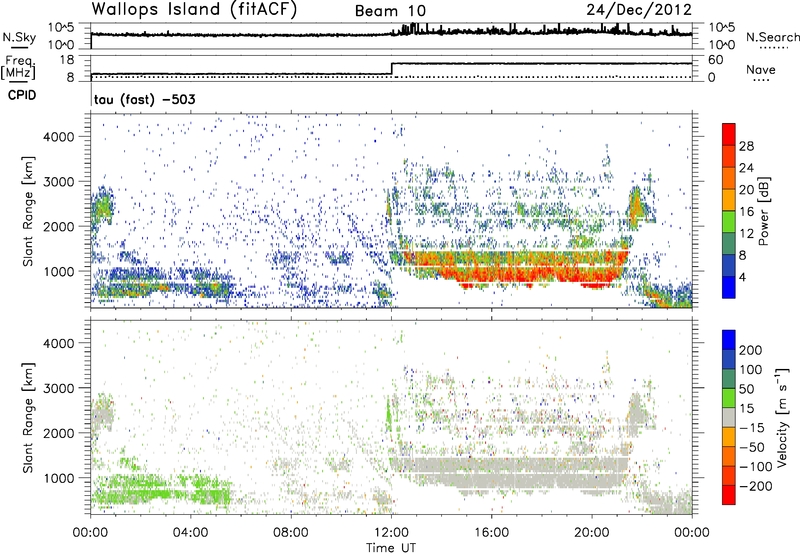Click the 'CPID' label
This screenshot has width=800, height=554.
pyautogui.click(x=22, y=95)
